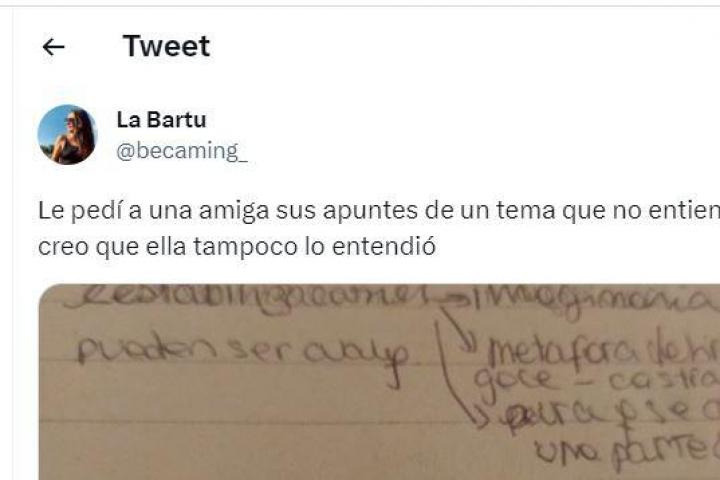Click the line 'creo que ella tampoco lo entendió'
The image size is (720, 480).
[x=236, y=247]
